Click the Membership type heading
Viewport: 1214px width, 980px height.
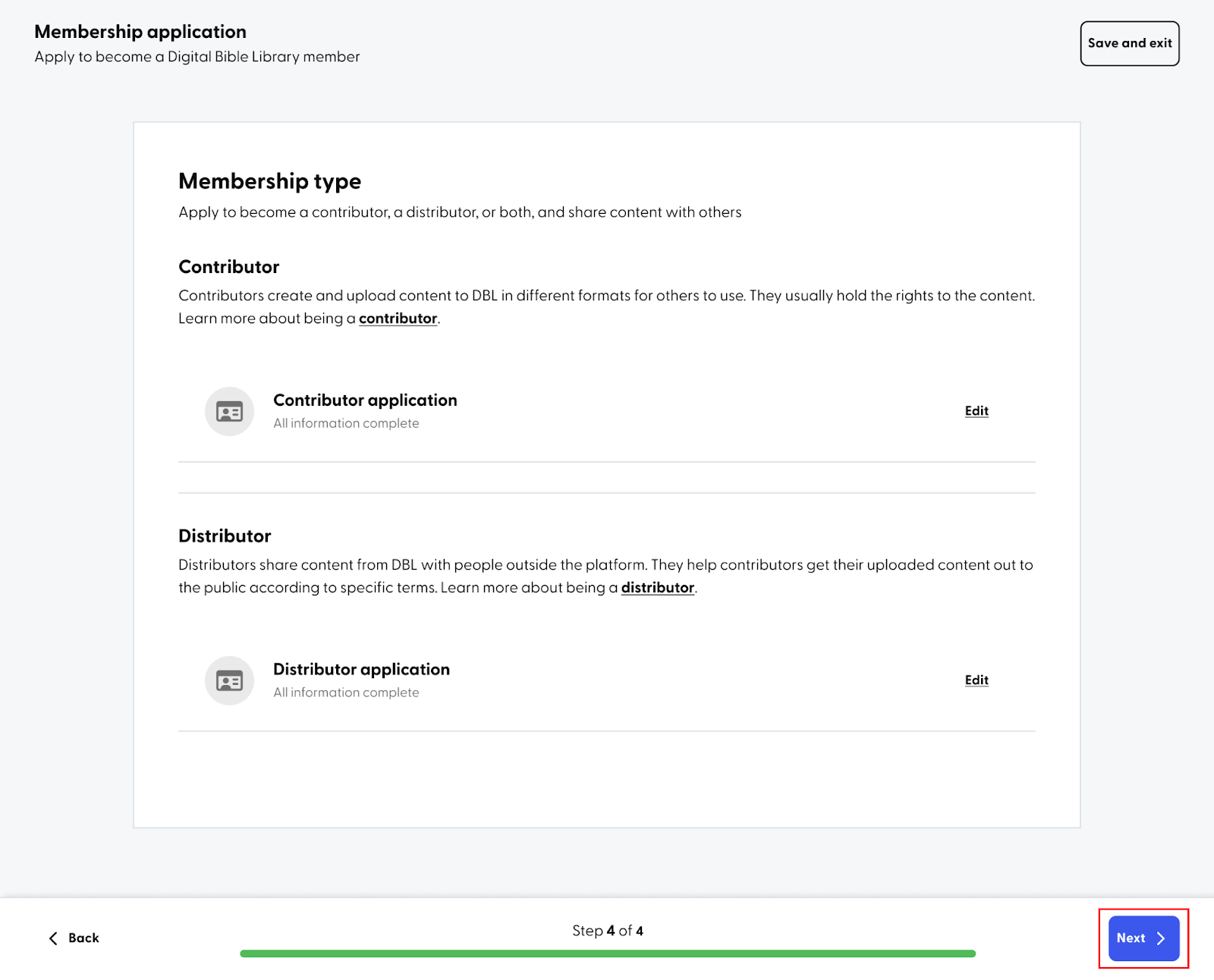pos(269,181)
